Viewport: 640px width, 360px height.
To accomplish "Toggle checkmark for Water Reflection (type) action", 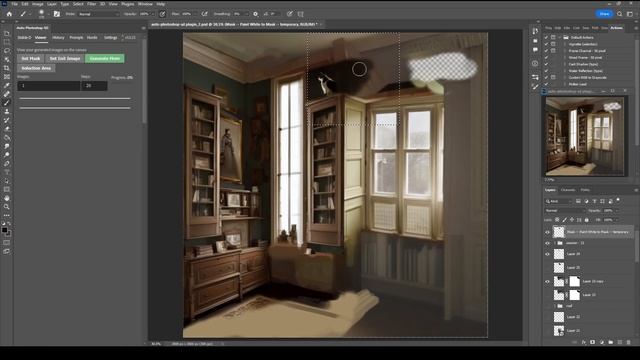I will pyautogui.click(x=546, y=71).
